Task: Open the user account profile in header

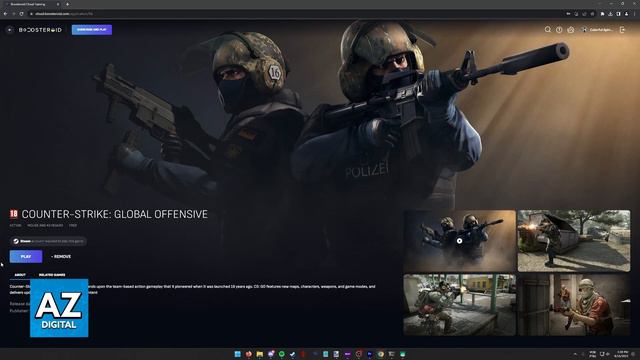Action: pos(597,30)
